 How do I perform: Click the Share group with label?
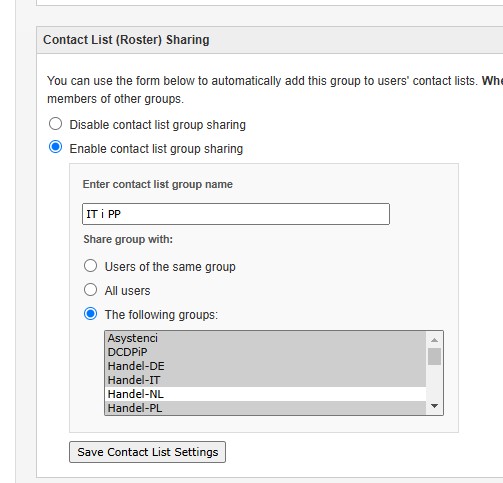pos(128,239)
